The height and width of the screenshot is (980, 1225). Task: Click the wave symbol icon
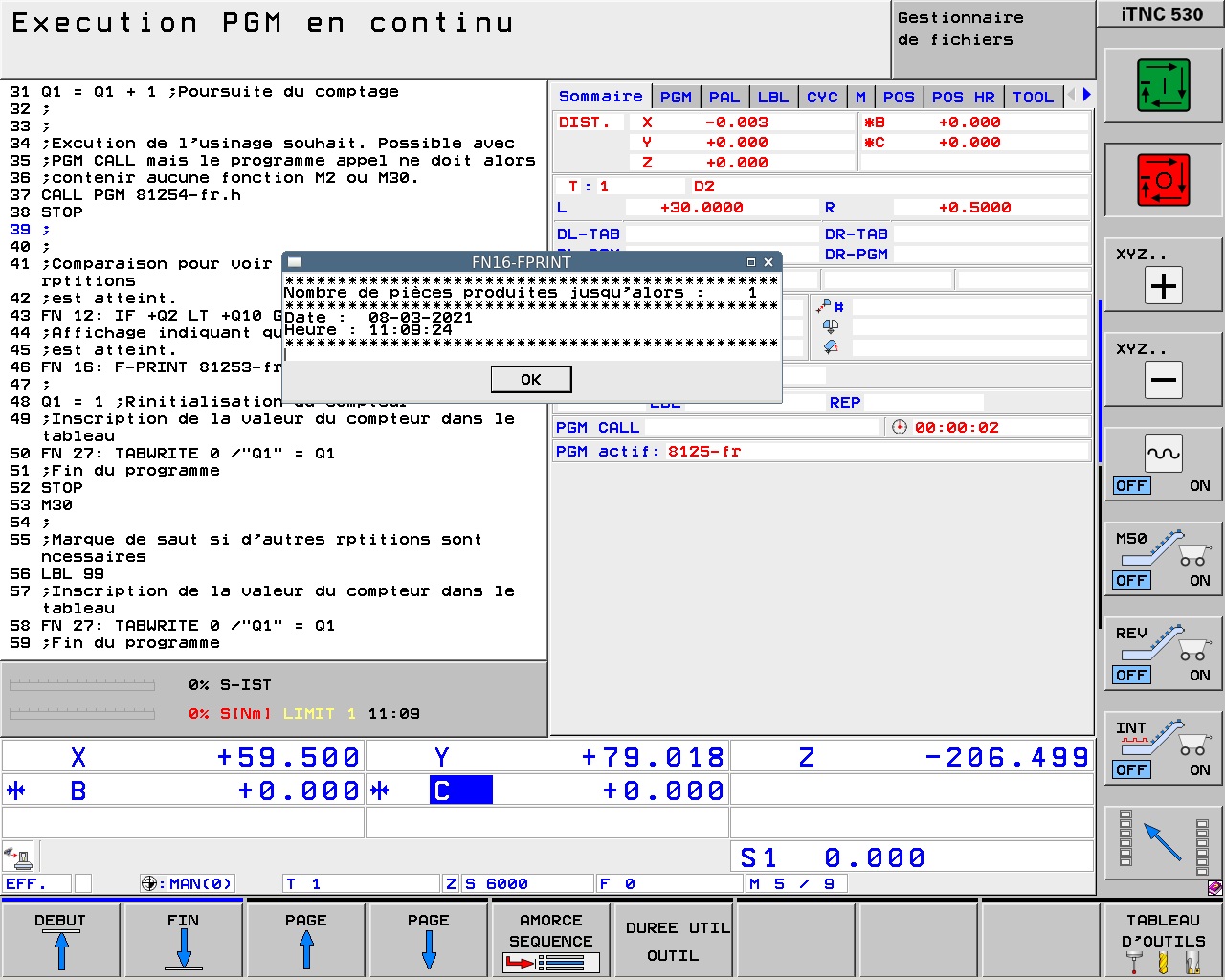coord(1164,454)
